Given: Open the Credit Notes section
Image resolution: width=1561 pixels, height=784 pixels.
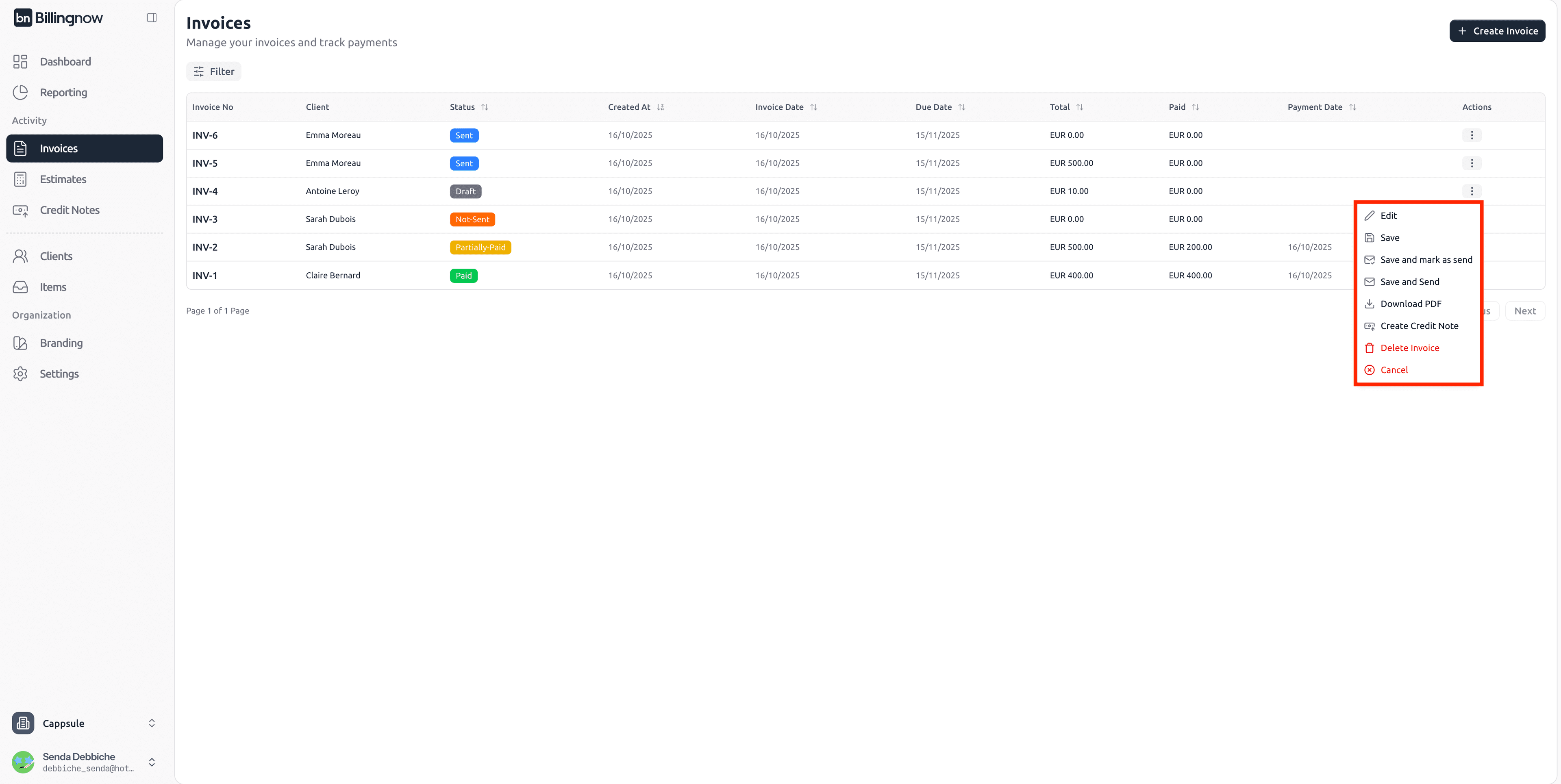Looking at the screenshot, I should click(x=69, y=210).
